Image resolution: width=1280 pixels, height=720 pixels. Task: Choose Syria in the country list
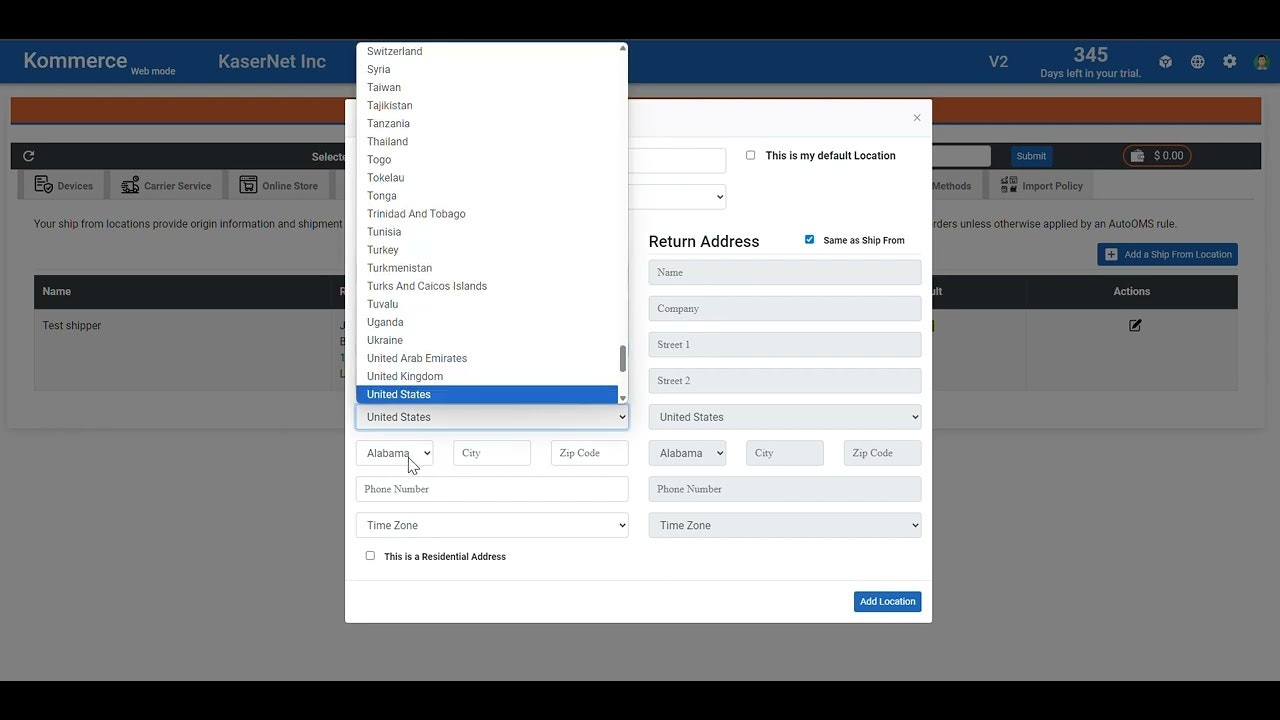[x=487, y=69]
